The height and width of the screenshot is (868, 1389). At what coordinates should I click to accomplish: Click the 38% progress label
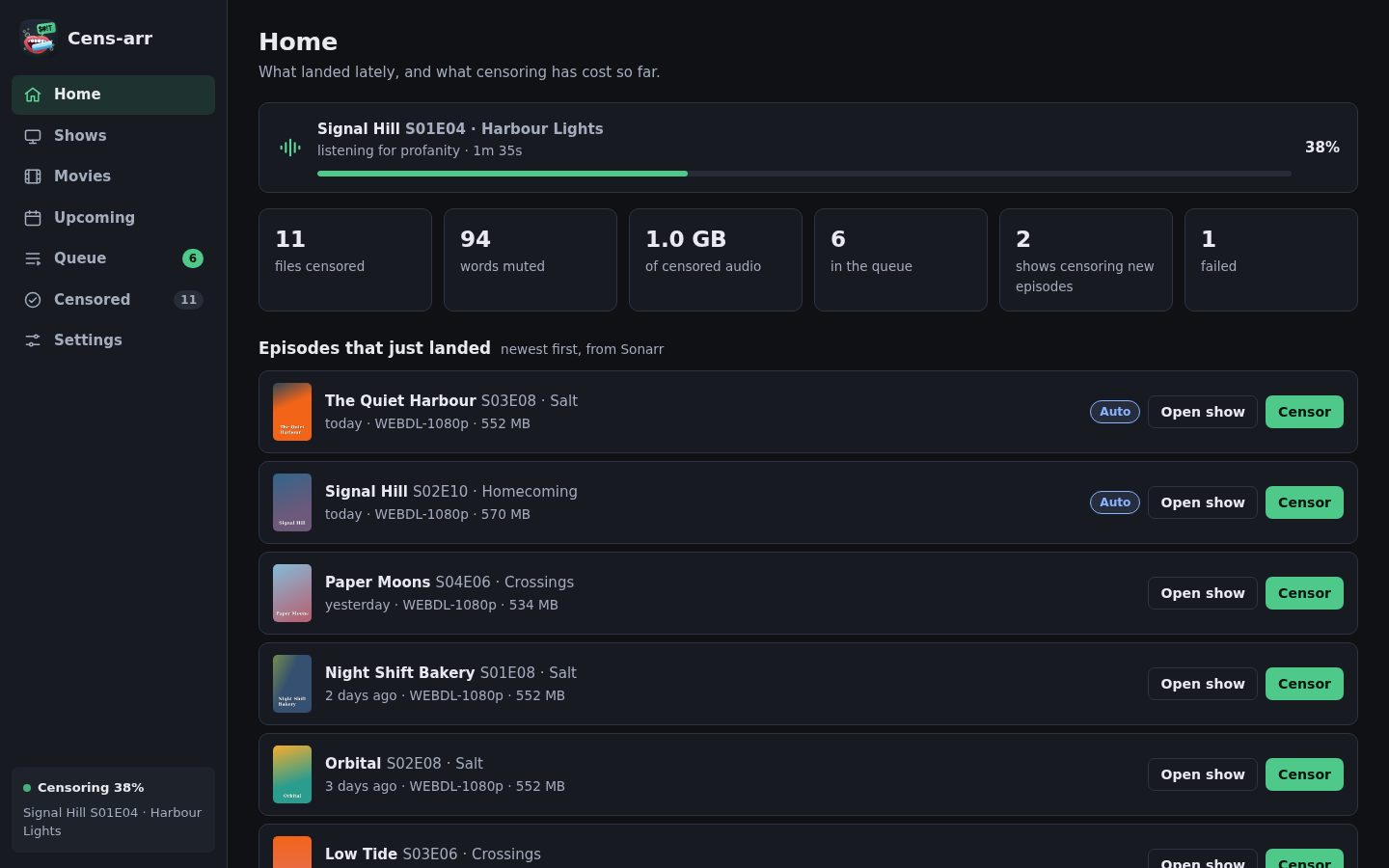1322,148
